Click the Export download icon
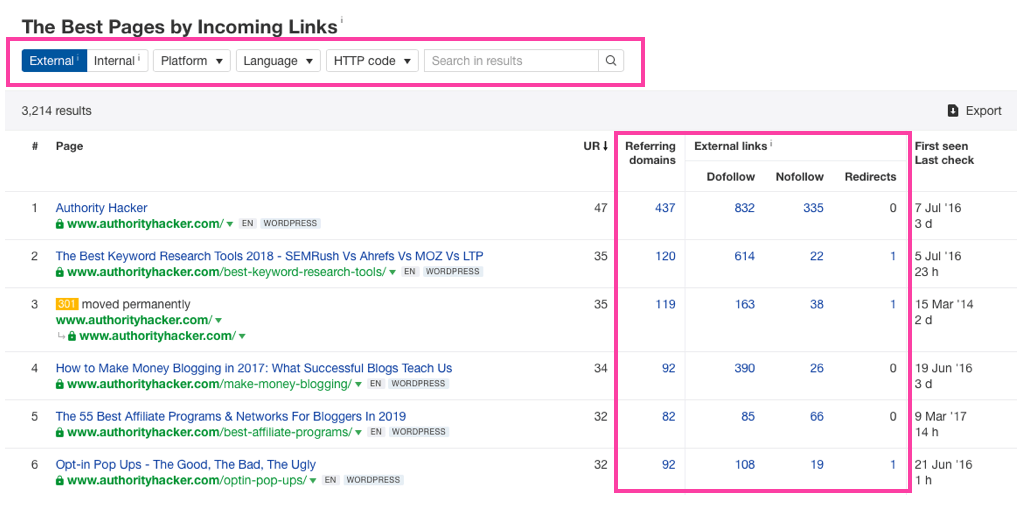This screenshot has width=1022, height=522. coord(953,111)
